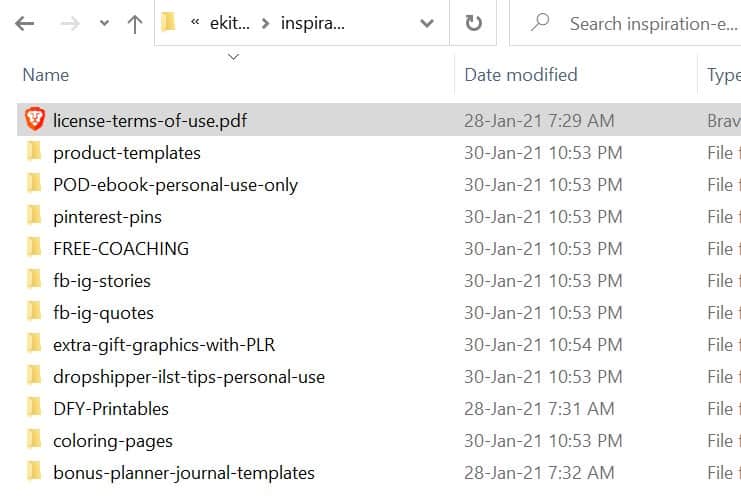
Task: Select the pinterest-pins folder name
Action: [107, 217]
